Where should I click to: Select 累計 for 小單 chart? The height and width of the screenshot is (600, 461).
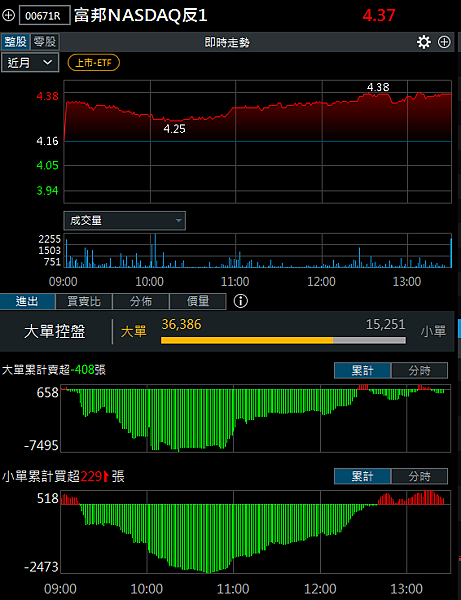[362, 476]
